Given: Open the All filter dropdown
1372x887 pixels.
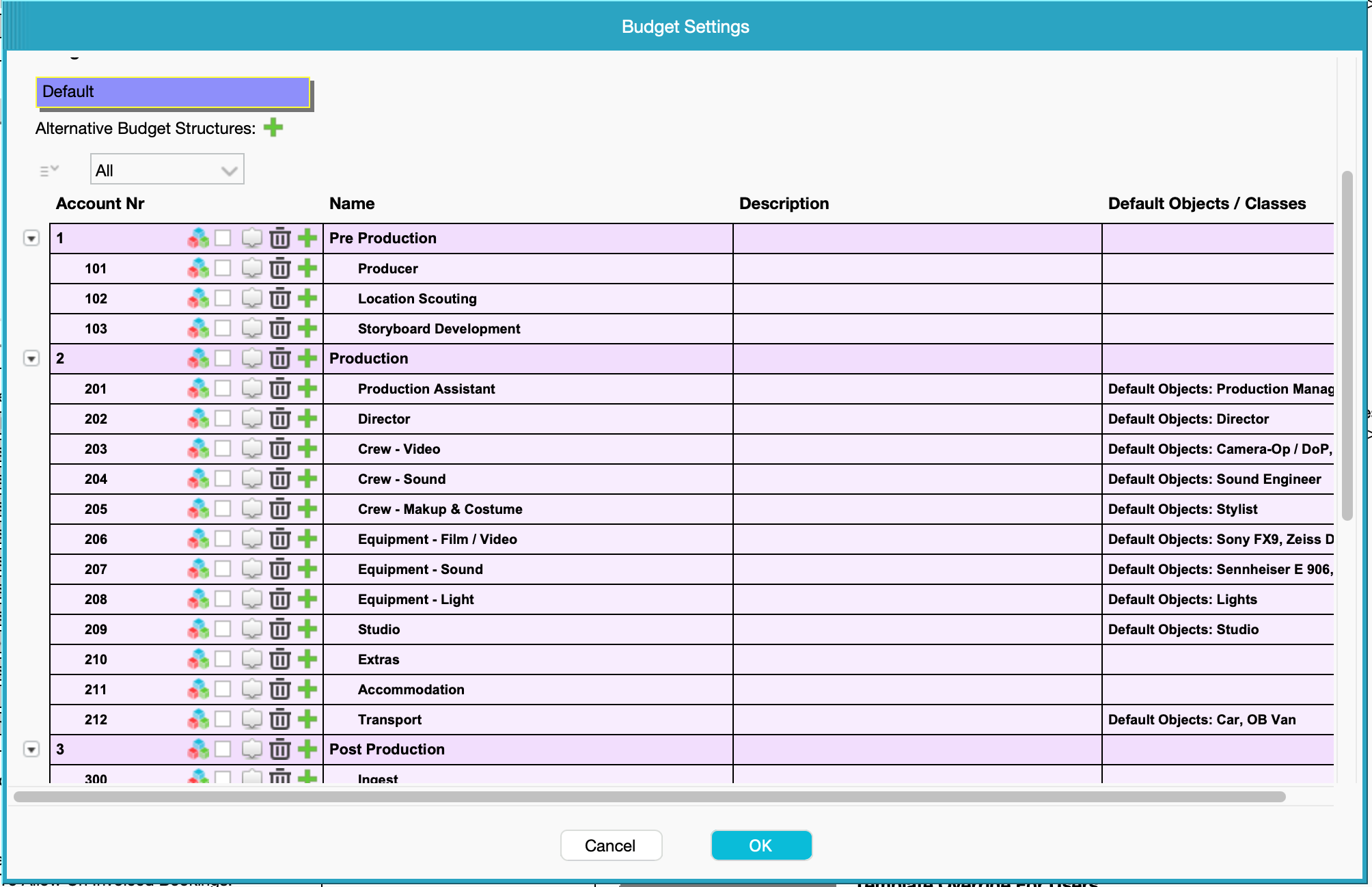Looking at the screenshot, I should point(167,170).
